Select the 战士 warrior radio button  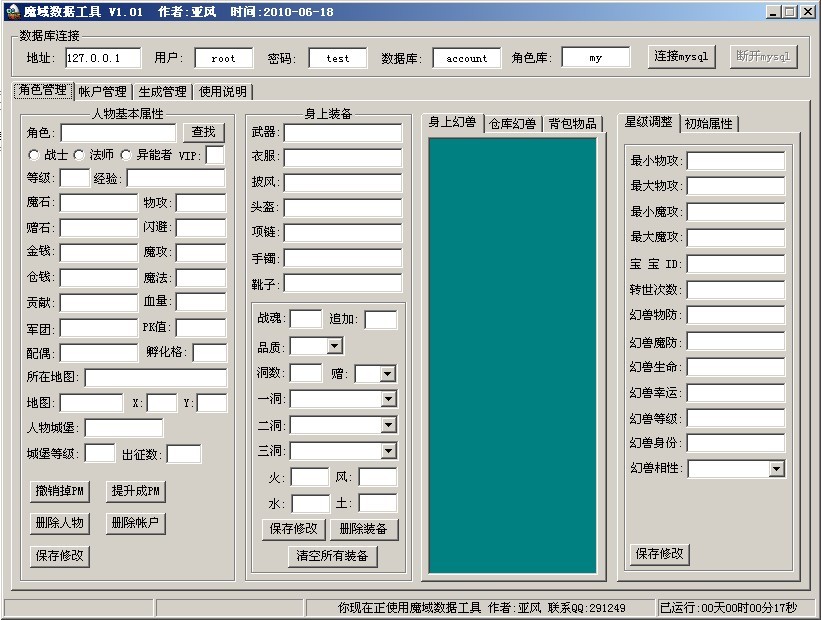[33, 155]
